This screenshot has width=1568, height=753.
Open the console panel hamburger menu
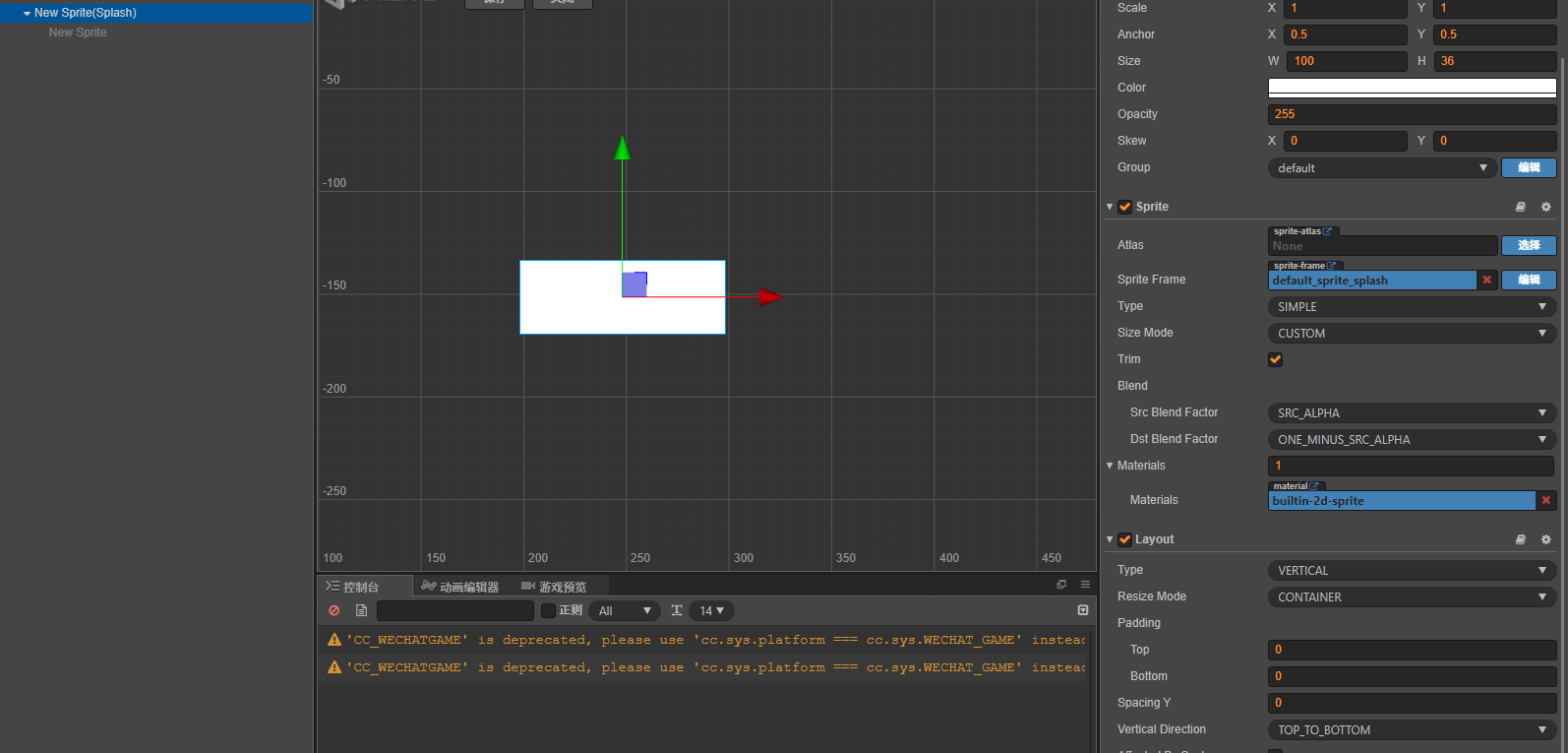coord(1085,585)
